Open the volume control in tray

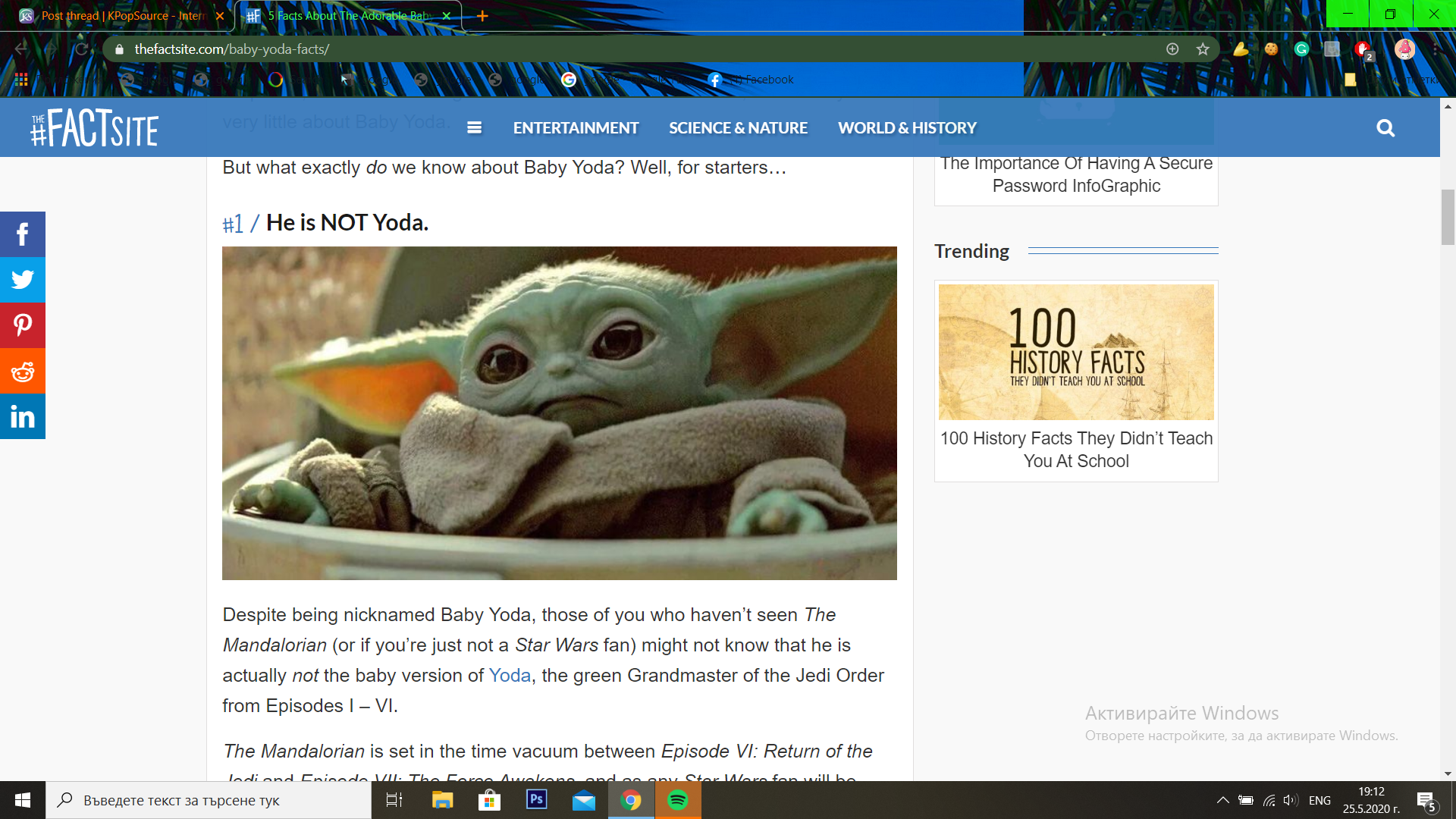click(x=1291, y=800)
